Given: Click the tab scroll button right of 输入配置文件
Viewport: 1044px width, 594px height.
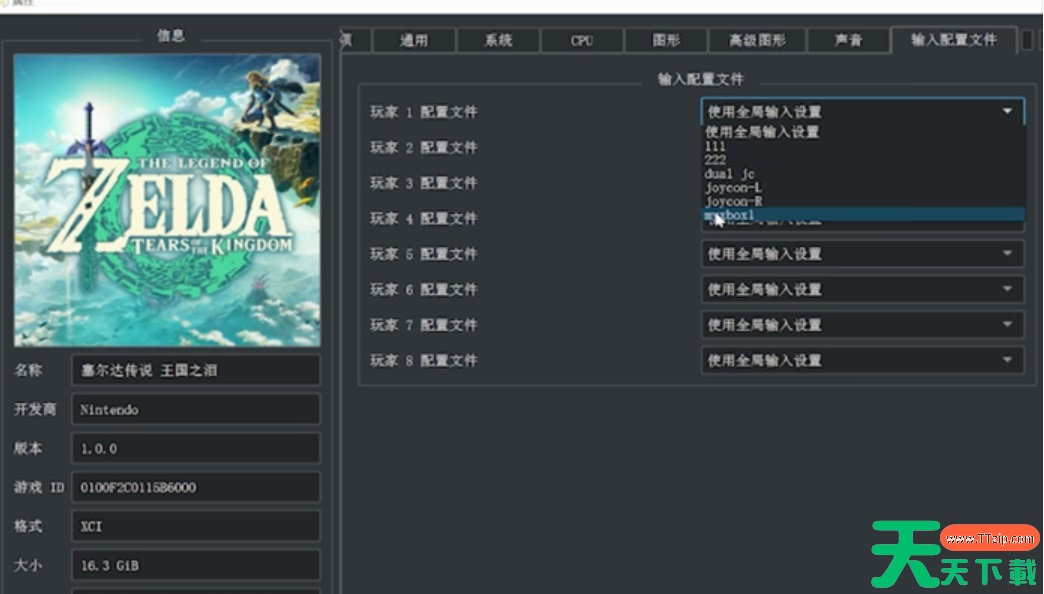Looking at the screenshot, I should point(1027,40).
